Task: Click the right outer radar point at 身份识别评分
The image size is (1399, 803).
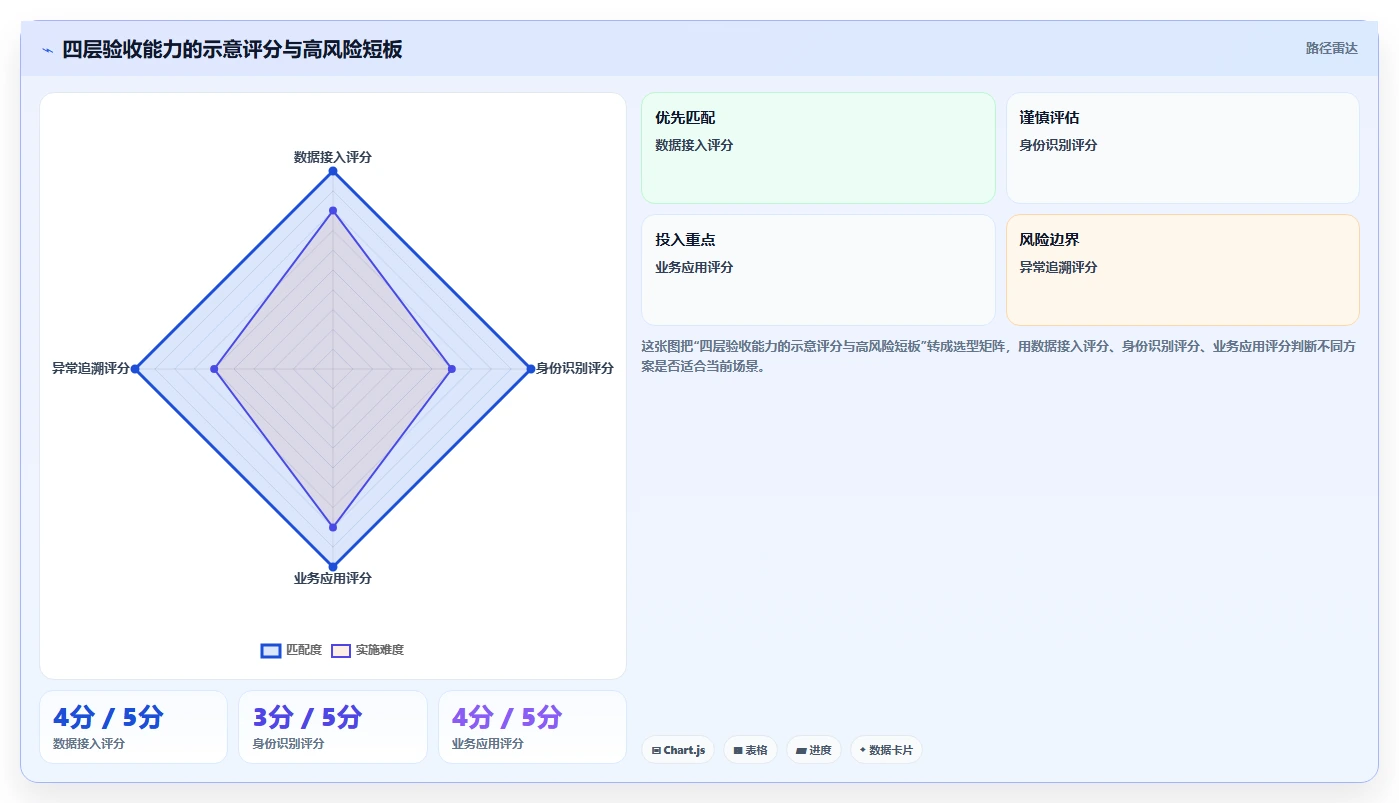Action: pos(530,369)
